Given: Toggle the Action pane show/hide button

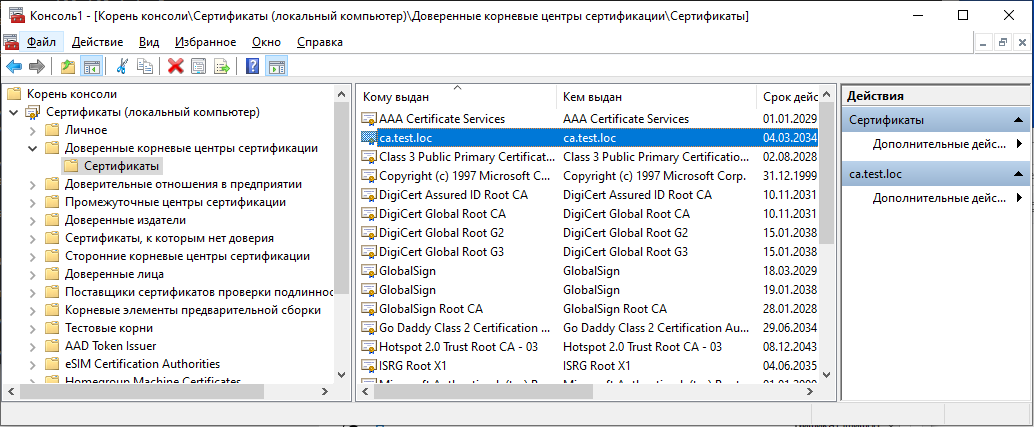Looking at the screenshot, I should (x=276, y=67).
